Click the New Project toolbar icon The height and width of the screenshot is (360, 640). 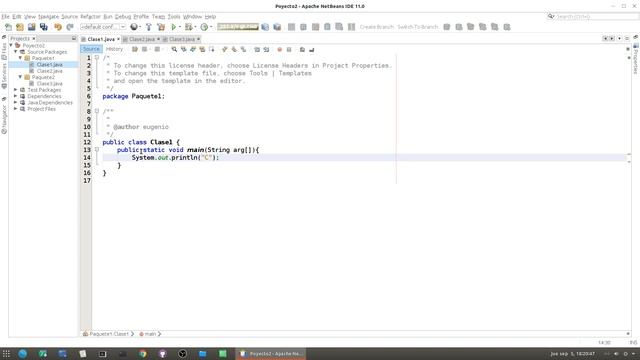20,27
